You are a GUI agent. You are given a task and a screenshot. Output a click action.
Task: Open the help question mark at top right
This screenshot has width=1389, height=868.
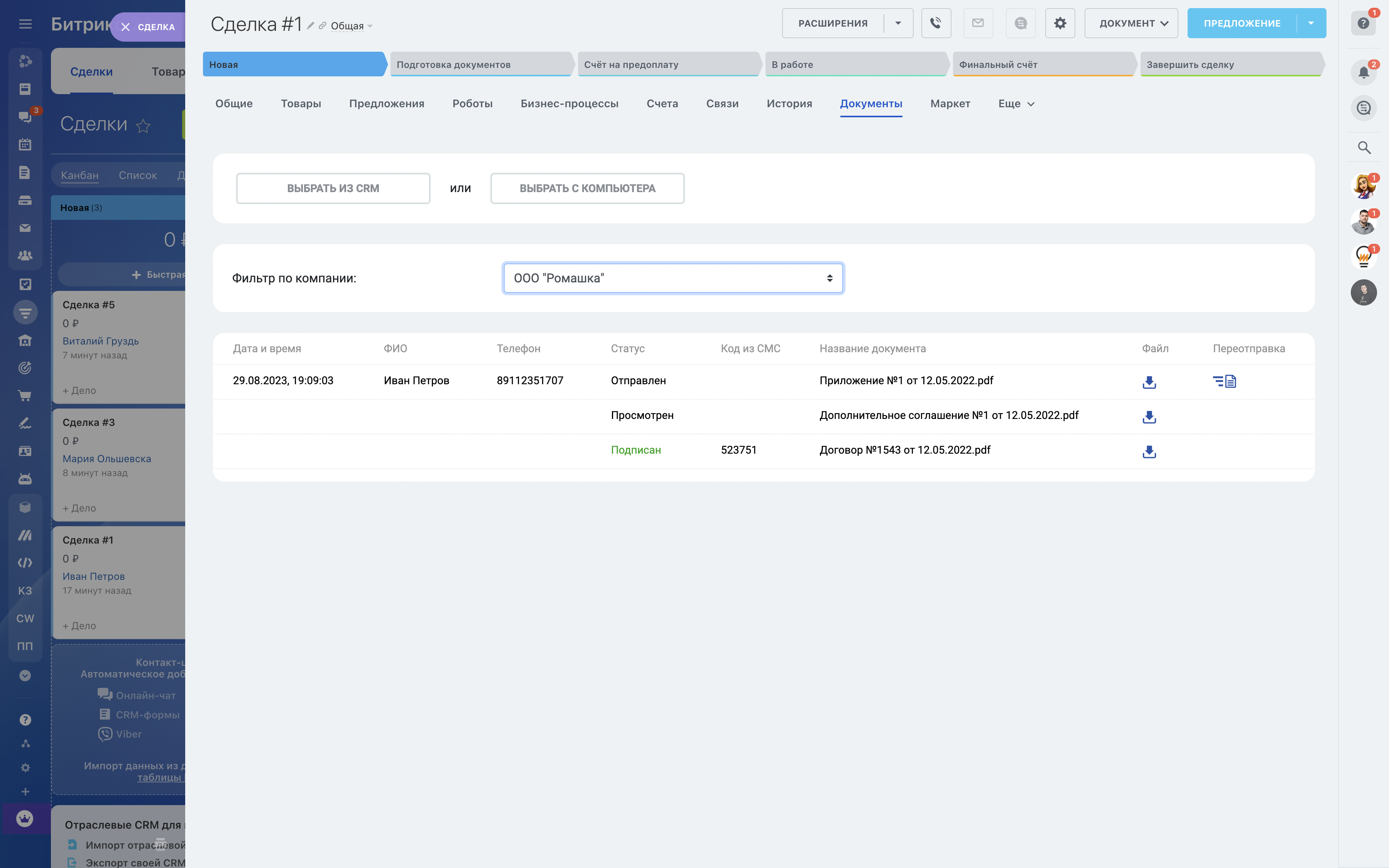(1364, 24)
